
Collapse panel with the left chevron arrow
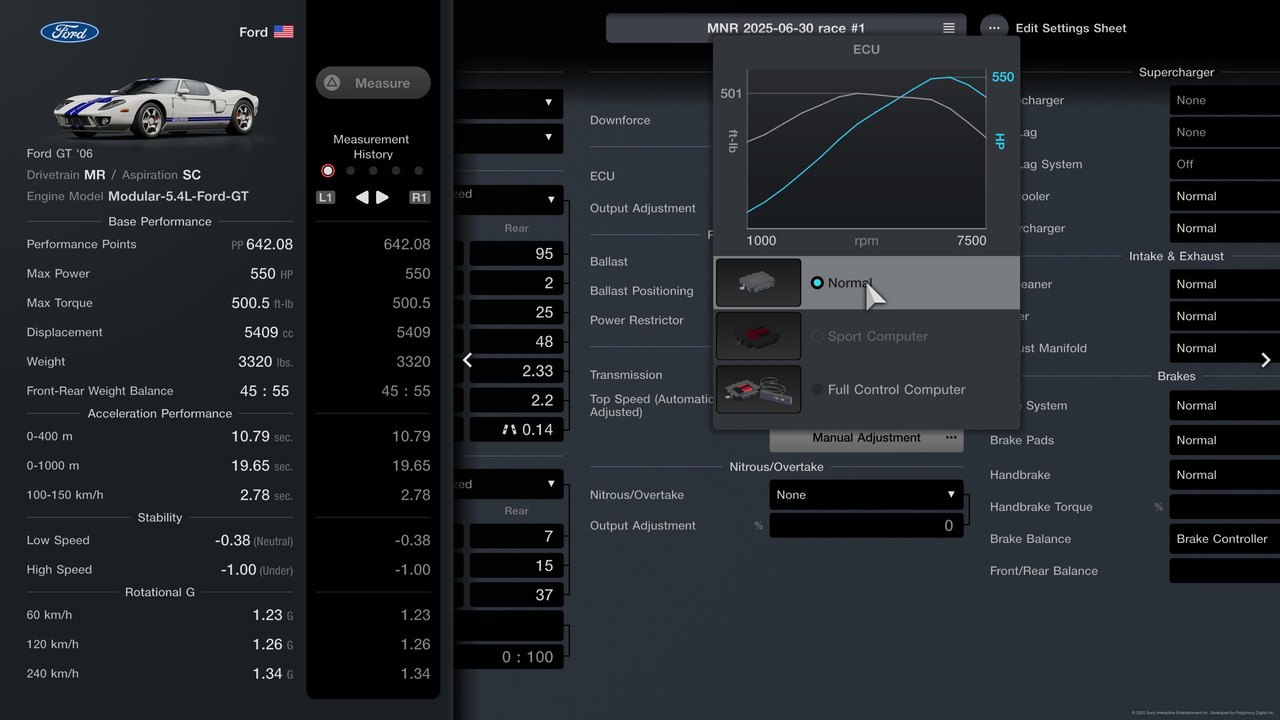[467, 360]
